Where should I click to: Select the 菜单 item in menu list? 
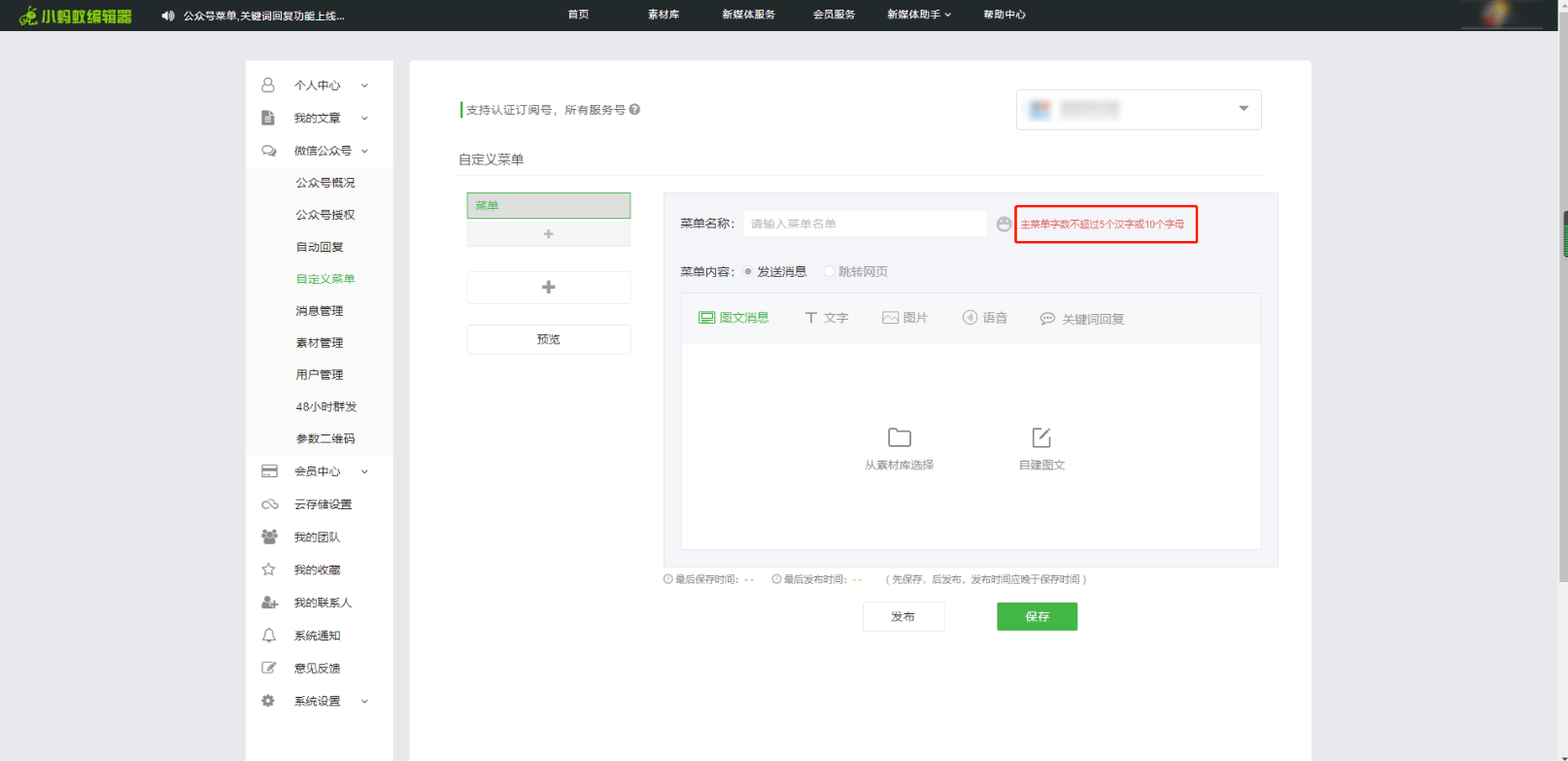pos(549,206)
